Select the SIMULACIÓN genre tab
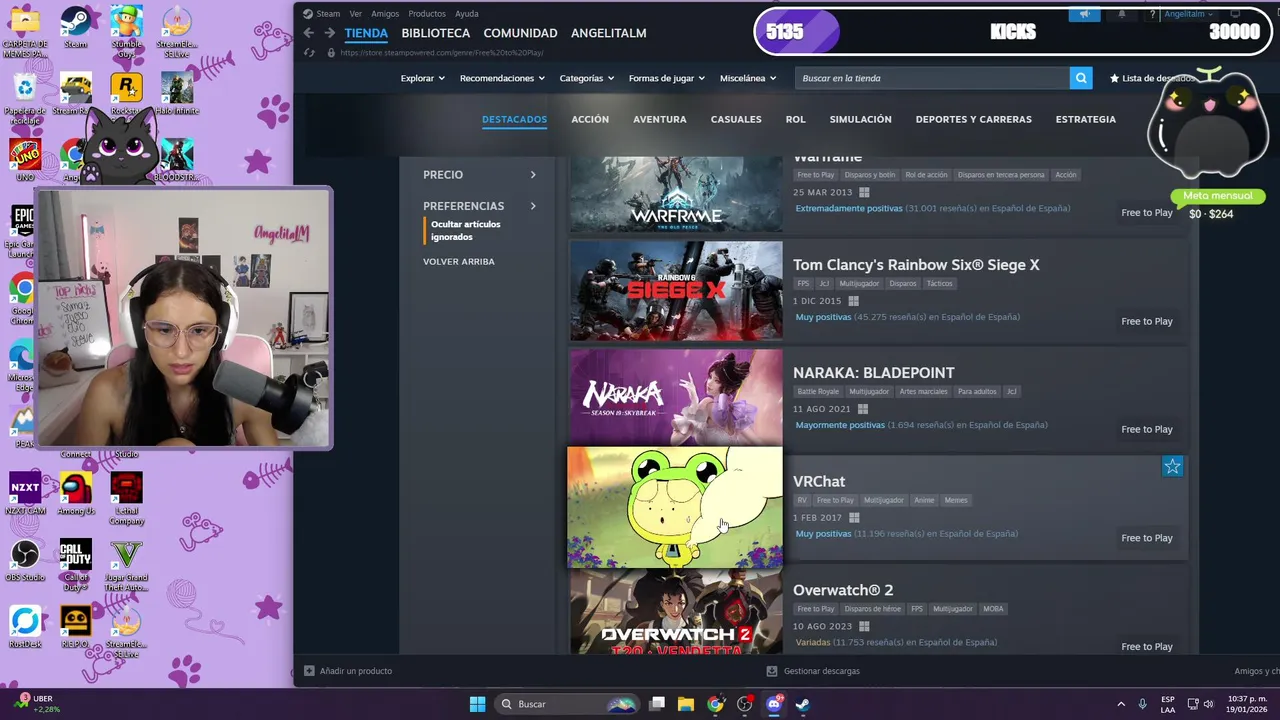This screenshot has height=720, width=1280. [x=860, y=119]
